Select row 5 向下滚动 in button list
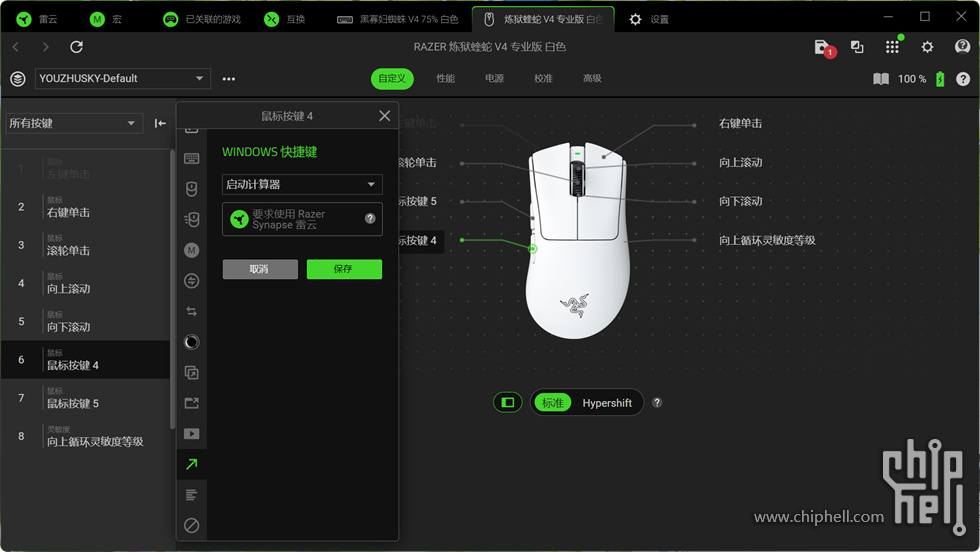Image resolution: width=980 pixels, height=552 pixels. 85,321
